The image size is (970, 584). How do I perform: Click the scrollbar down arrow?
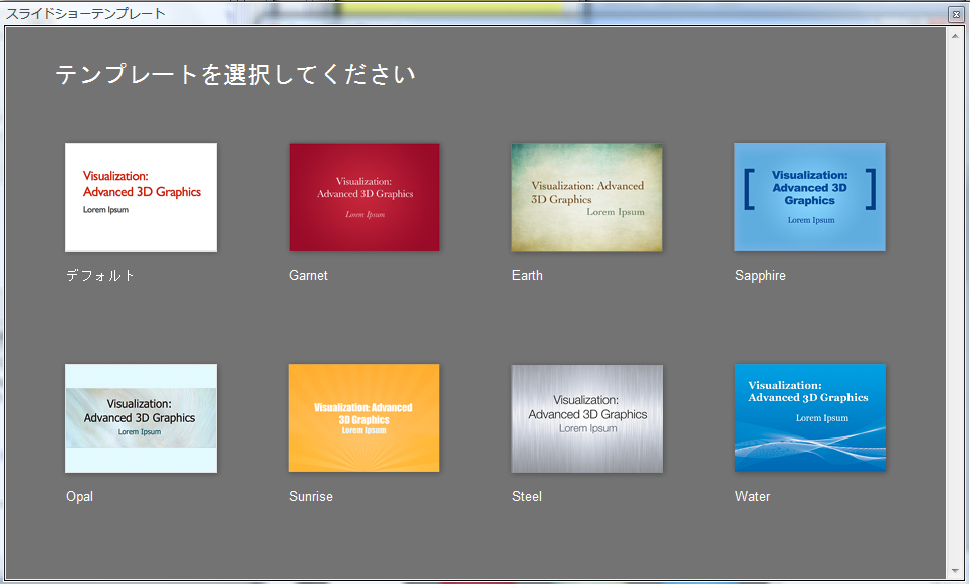click(956, 571)
